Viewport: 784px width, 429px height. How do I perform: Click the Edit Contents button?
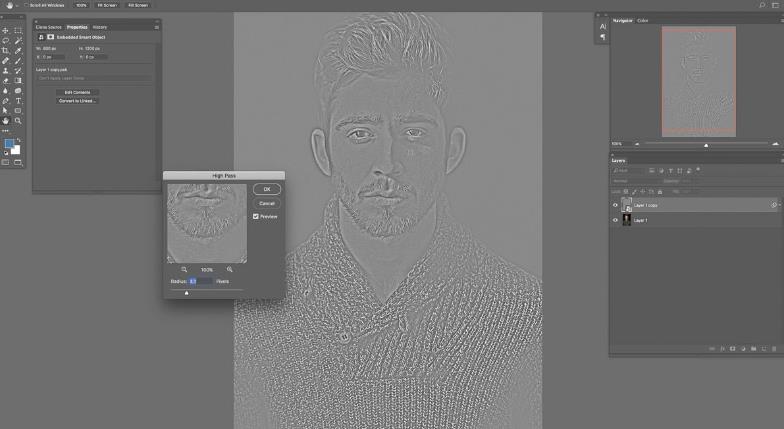click(x=77, y=92)
